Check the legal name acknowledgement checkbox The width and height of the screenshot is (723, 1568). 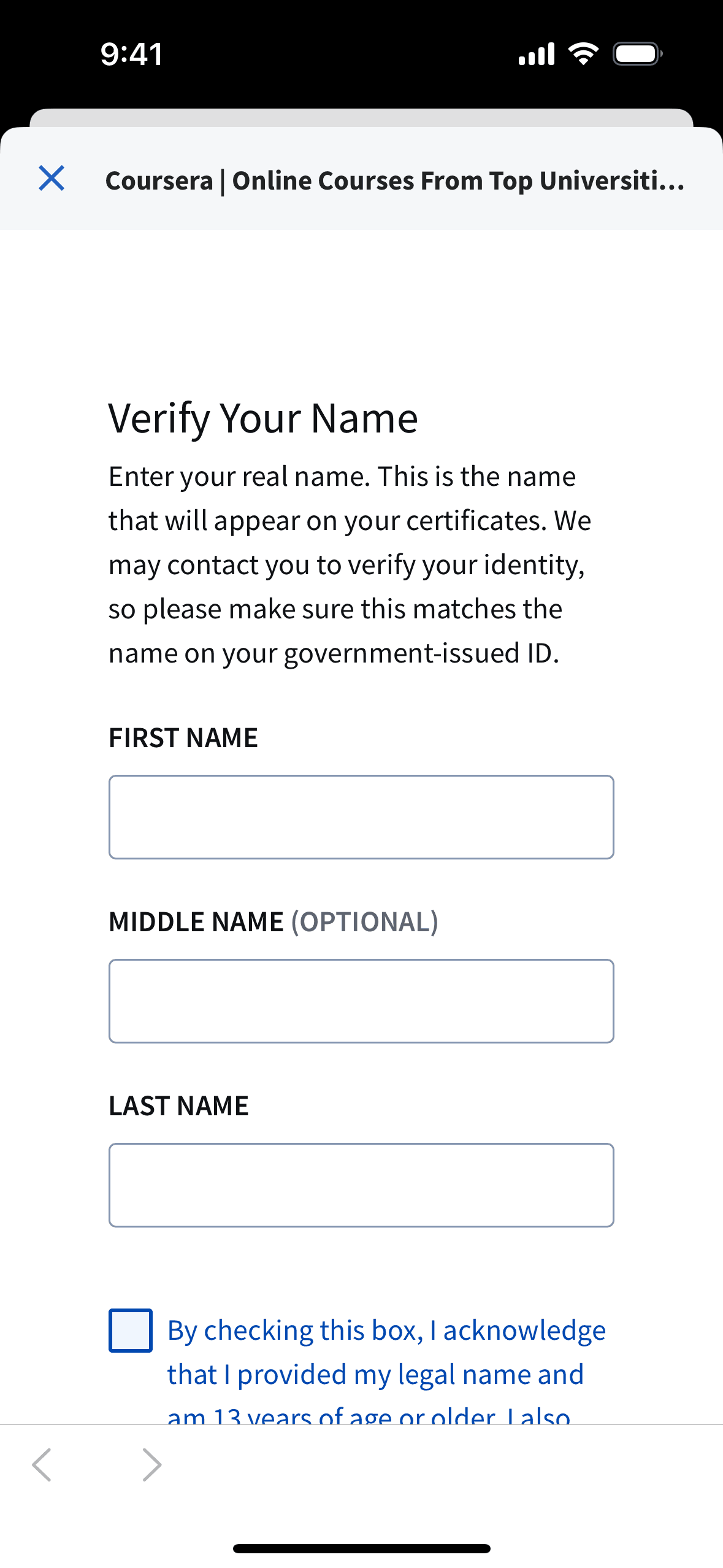point(131,1331)
